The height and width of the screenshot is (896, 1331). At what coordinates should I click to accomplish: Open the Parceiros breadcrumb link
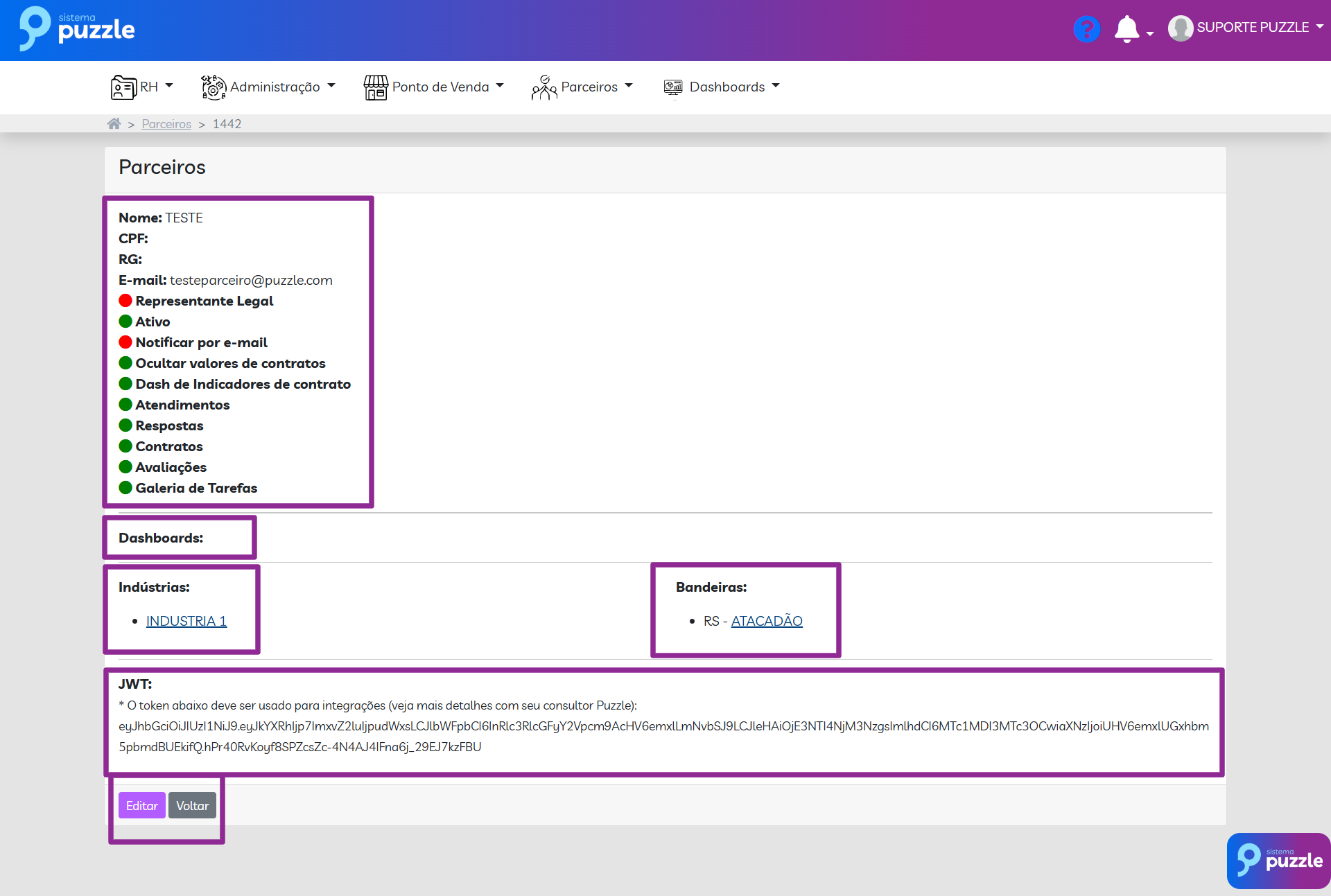pos(166,124)
